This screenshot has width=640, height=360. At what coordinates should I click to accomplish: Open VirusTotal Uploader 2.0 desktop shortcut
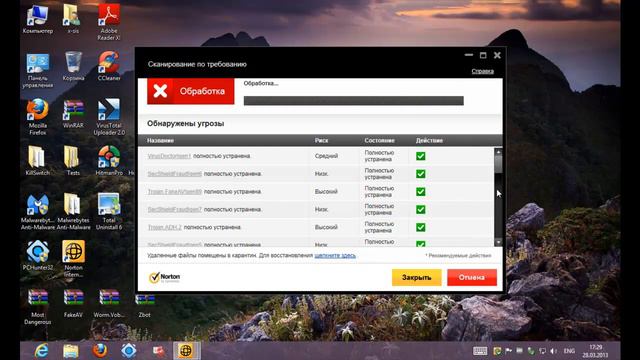pyautogui.click(x=109, y=117)
